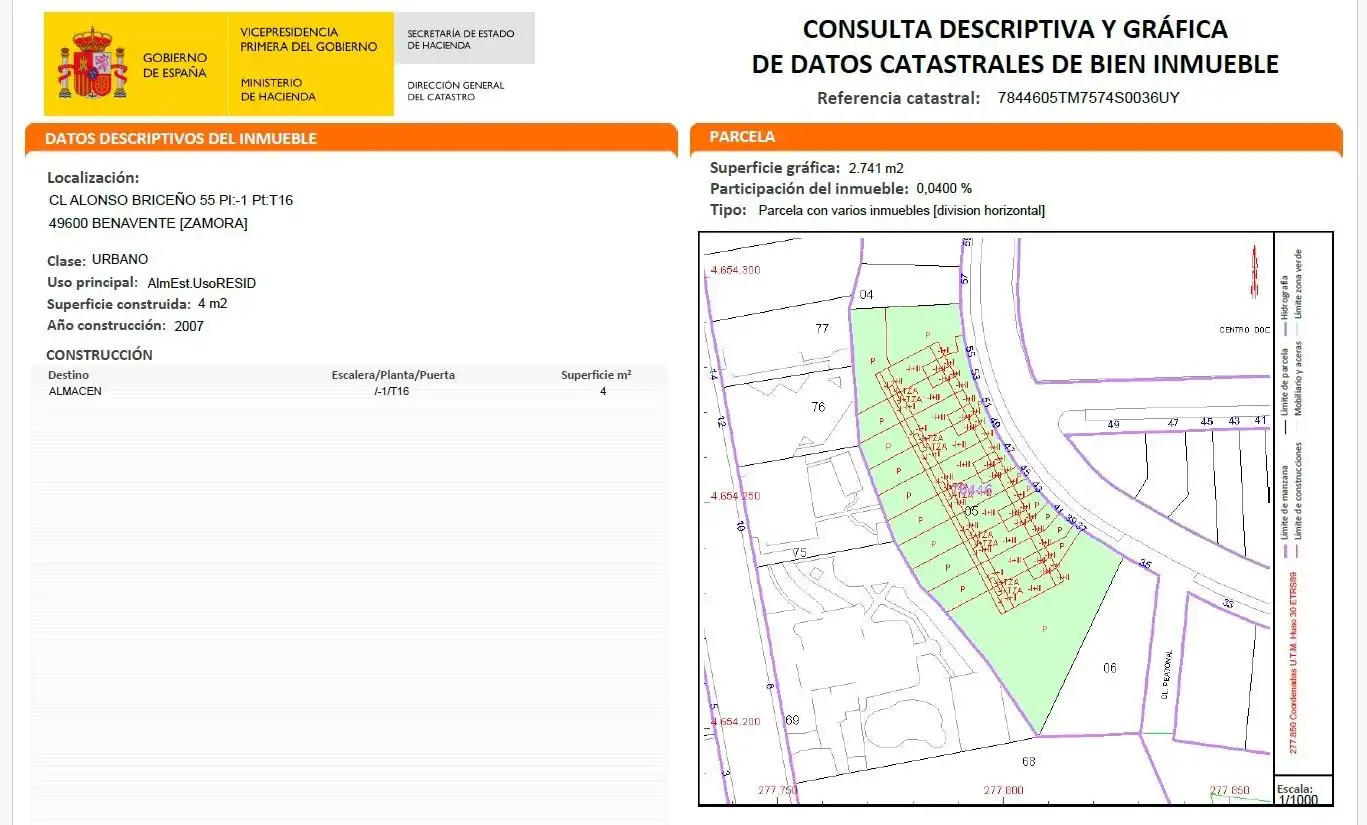Click 'Parcela con varios inmuebles' type text

click(x=902, y=210)
